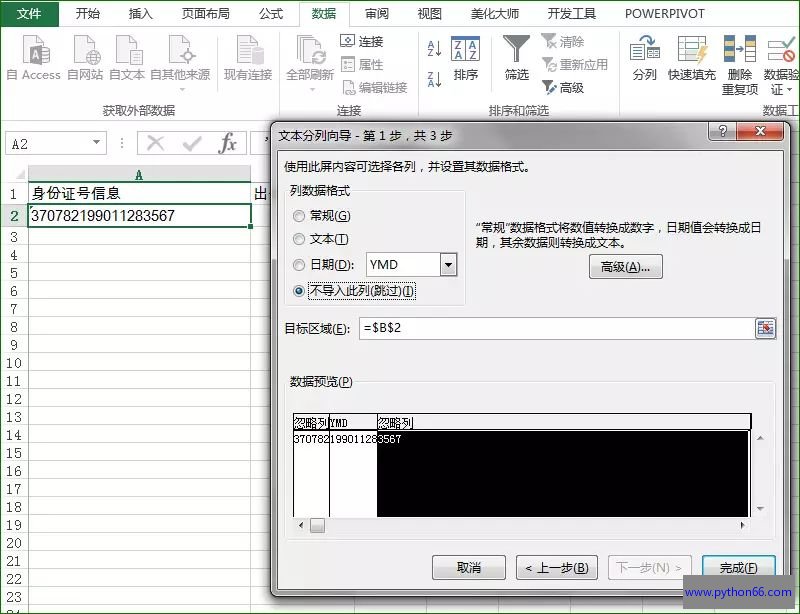The width and height of the screenshot is (800, 614).
Task: Click the From Web (自网站) icon
Action: pyautogui.click(x=84, y=52)
